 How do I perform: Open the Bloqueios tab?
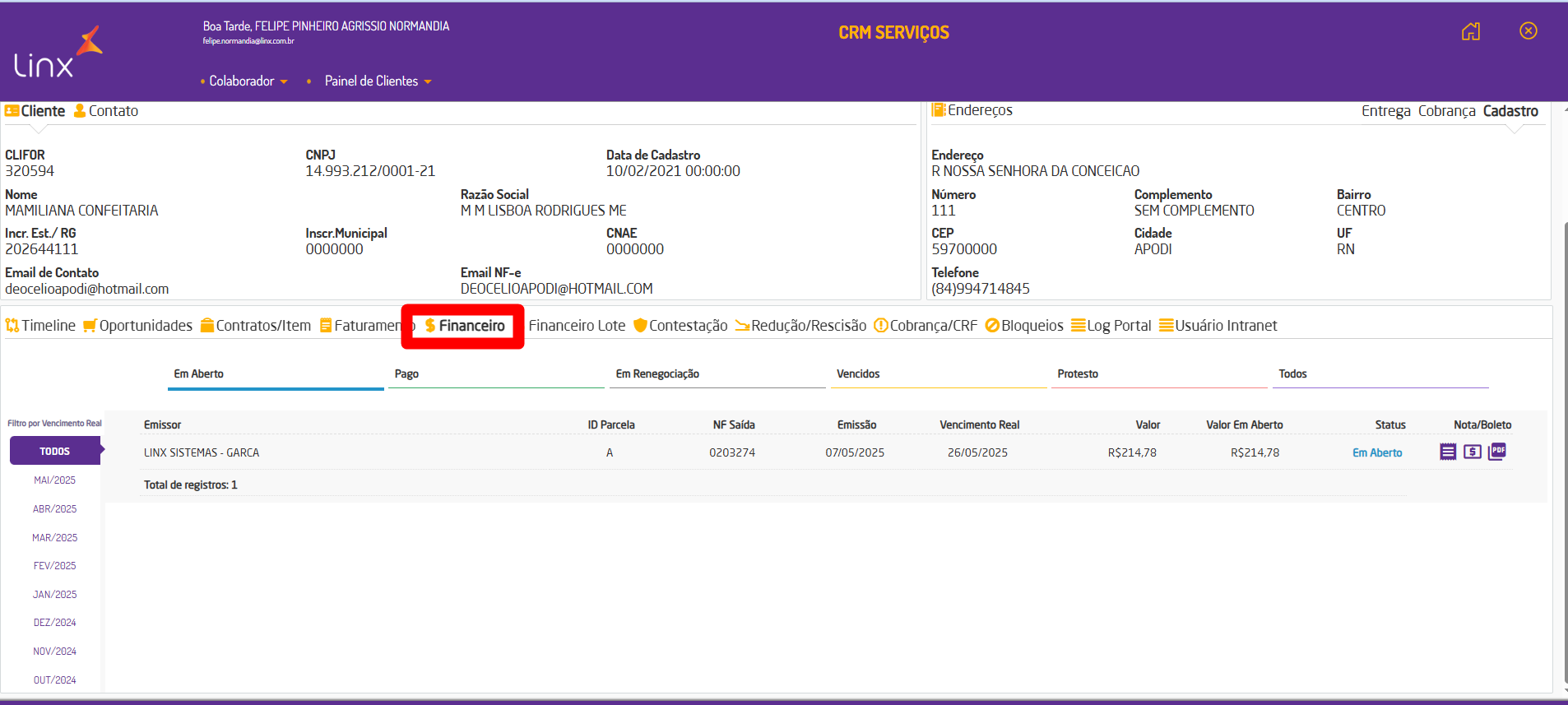1024,326
